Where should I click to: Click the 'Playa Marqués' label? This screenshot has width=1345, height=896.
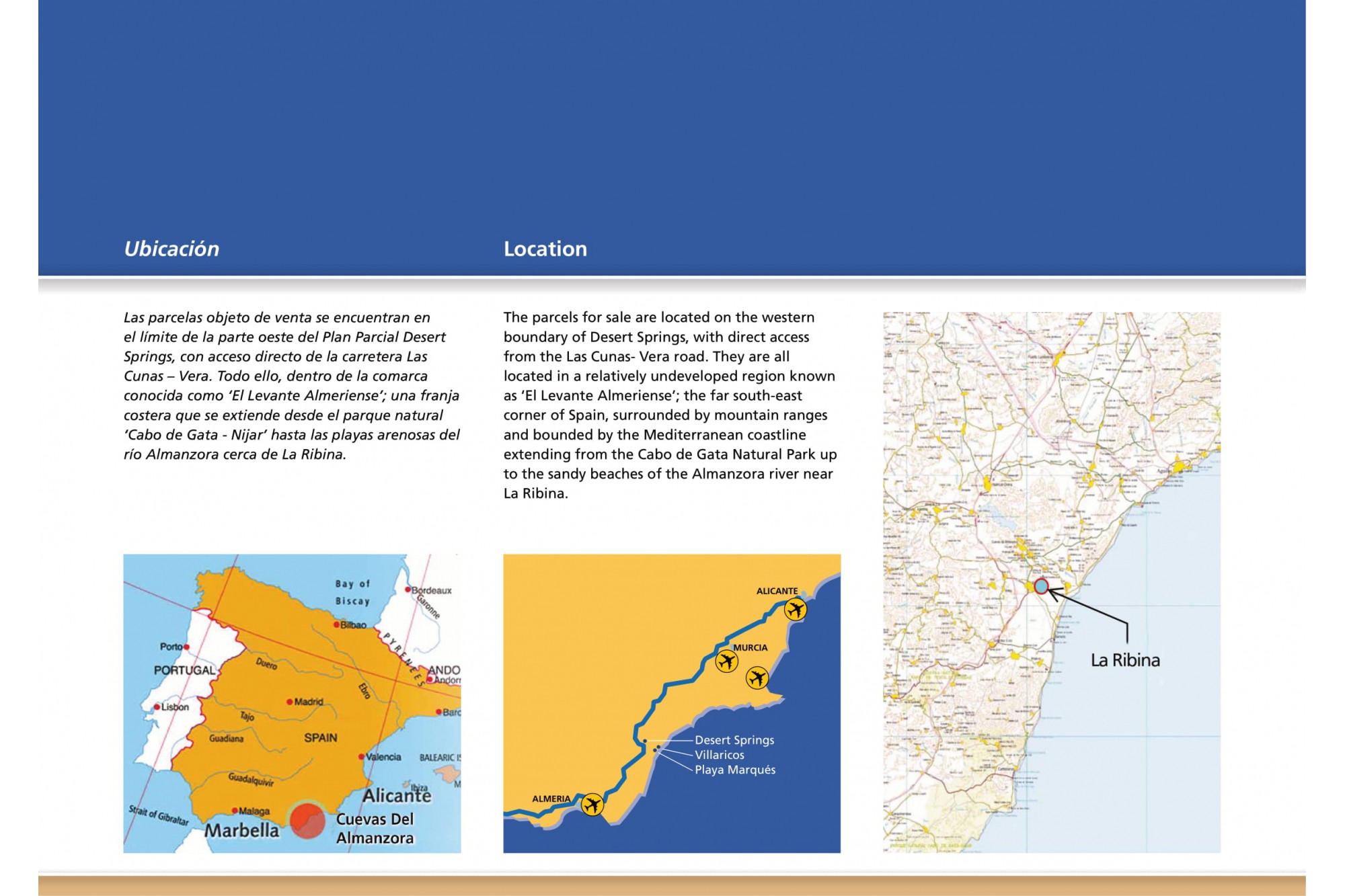click(735, 770)
